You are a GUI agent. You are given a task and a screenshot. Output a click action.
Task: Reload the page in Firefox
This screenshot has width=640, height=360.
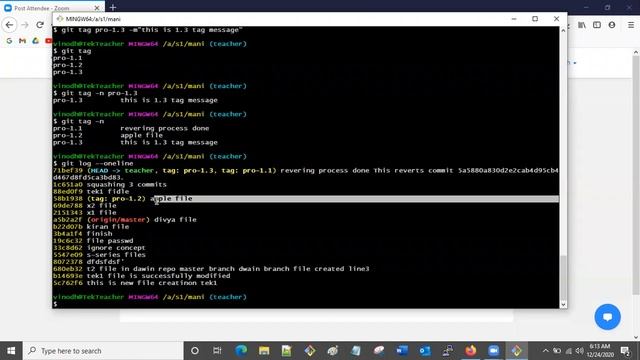coord(40,25)
